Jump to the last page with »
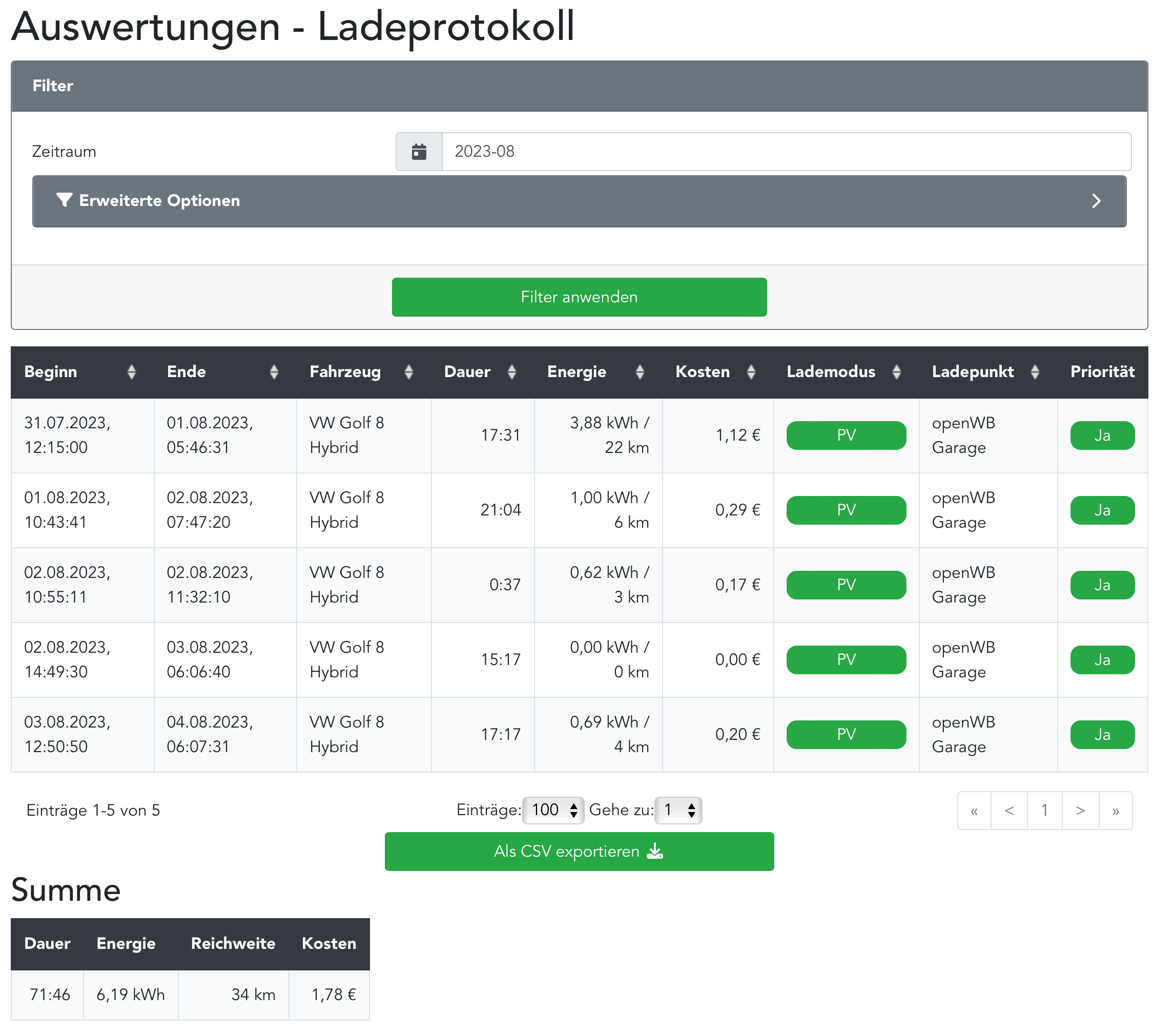 point(1115,810)
